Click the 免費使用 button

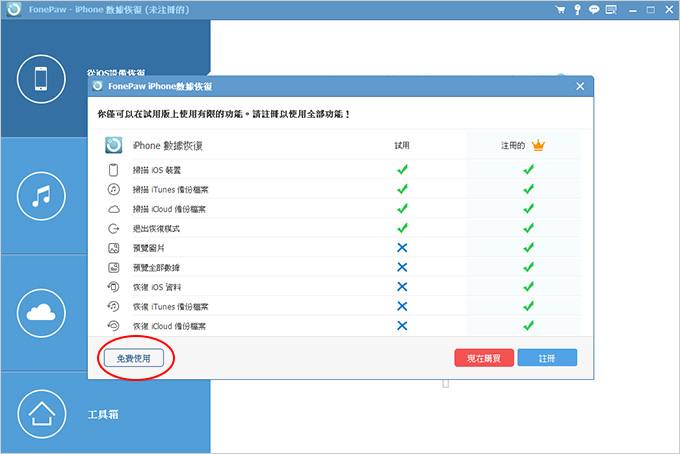point(134,358)
